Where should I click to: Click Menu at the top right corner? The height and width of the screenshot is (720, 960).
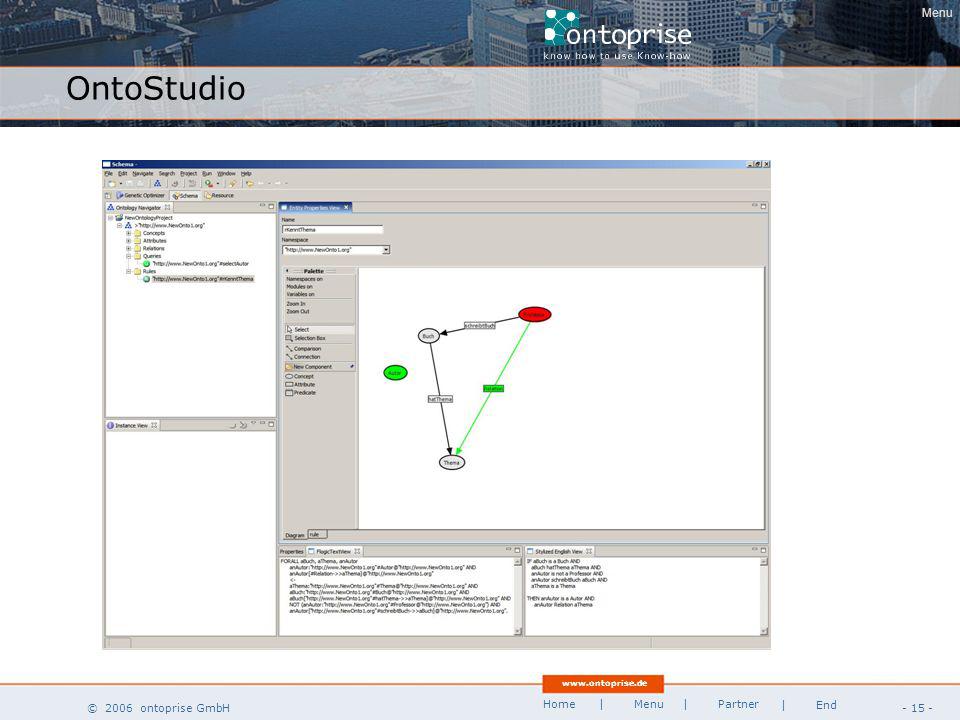click(937, 13)
